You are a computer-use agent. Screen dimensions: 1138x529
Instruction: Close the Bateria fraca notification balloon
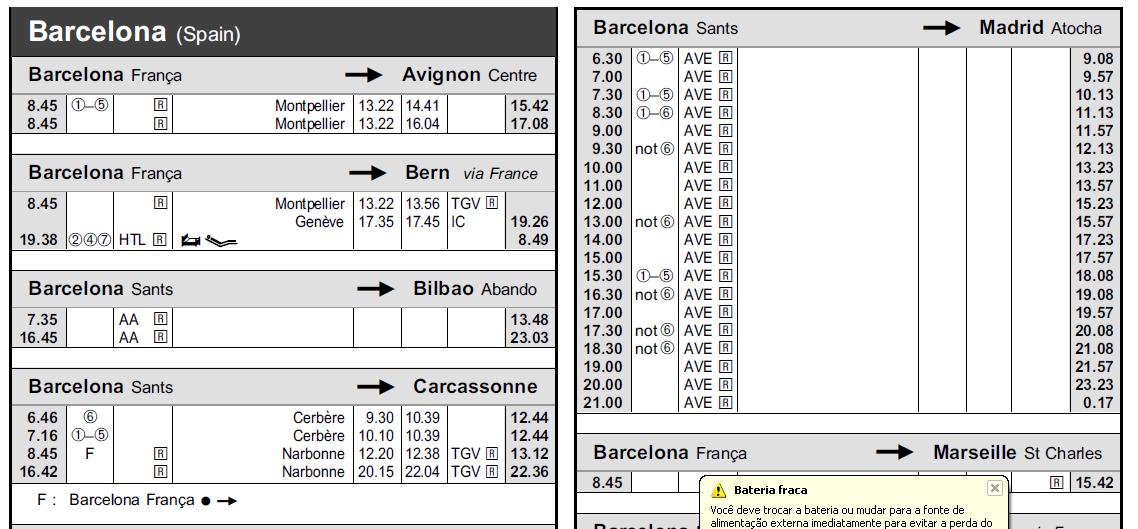tap(995, 488)
